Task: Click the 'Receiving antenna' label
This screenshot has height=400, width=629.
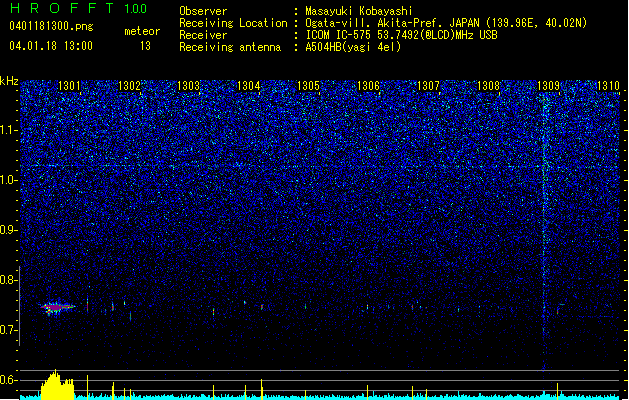Action: 230,47
